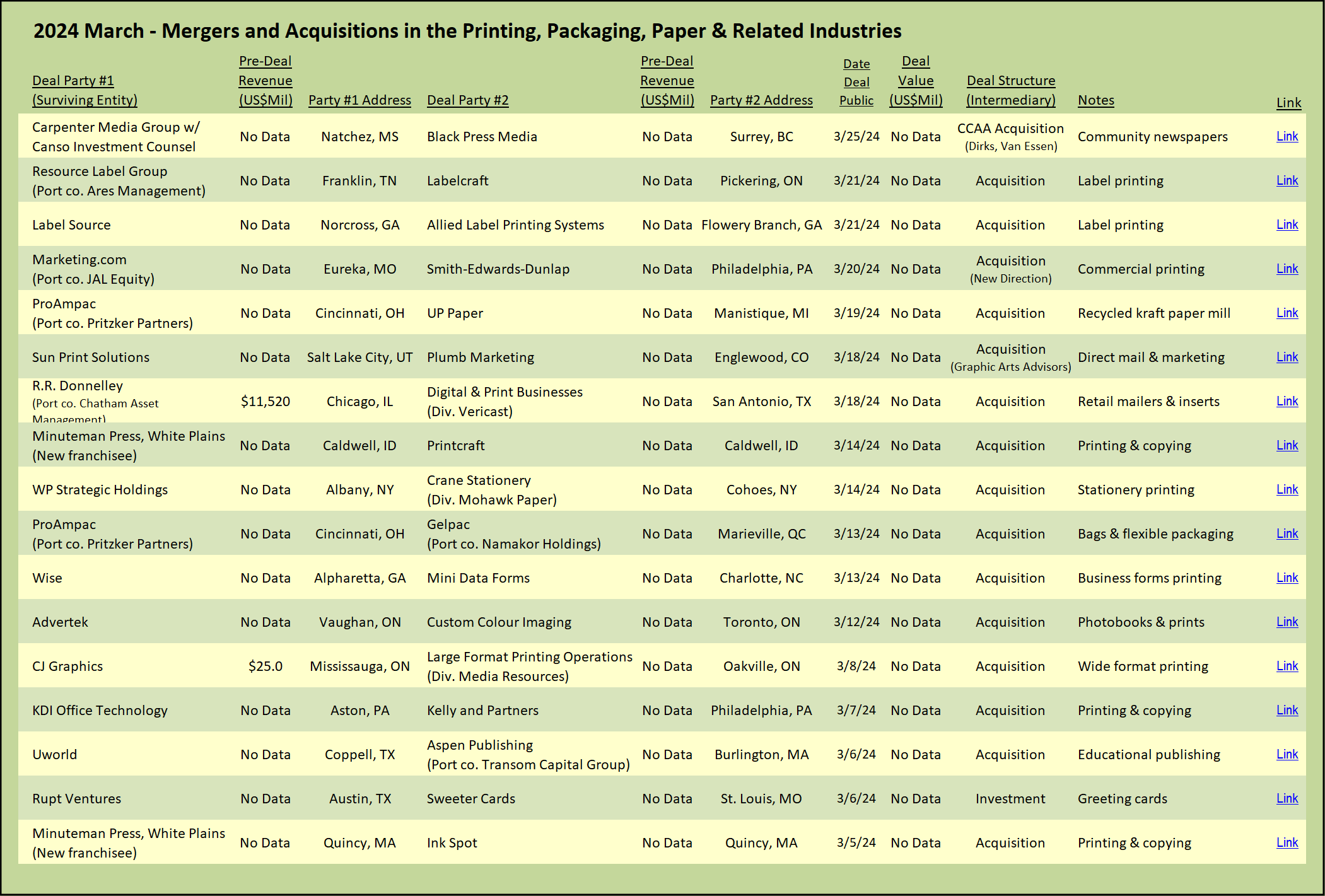Follow the Crane Stationery deal Link
Image resolution: width=1325 pixels, height=896 pixels.
[1287, 489]
